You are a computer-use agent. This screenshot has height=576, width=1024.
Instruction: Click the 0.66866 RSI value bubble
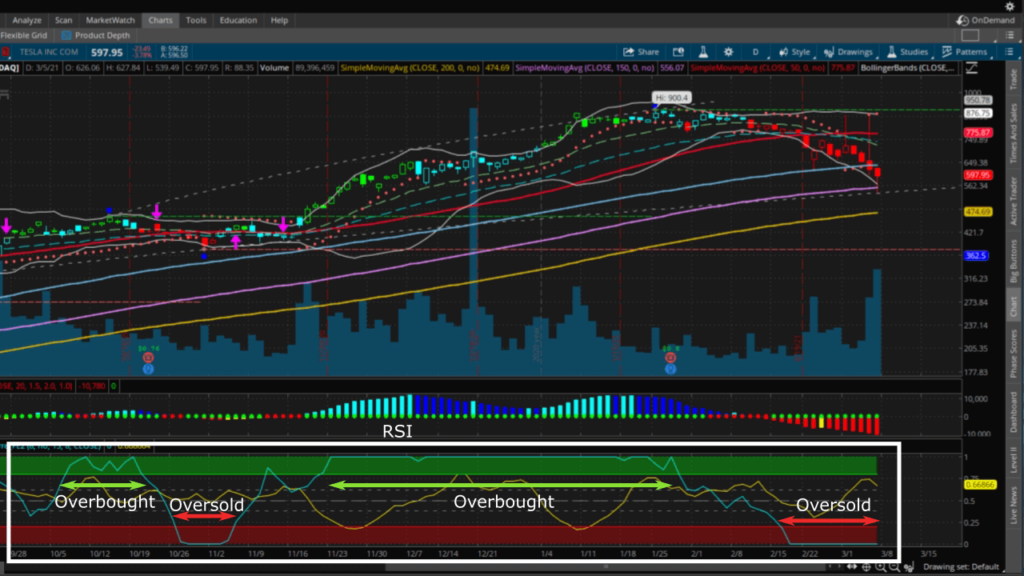[x=980, y=485]
